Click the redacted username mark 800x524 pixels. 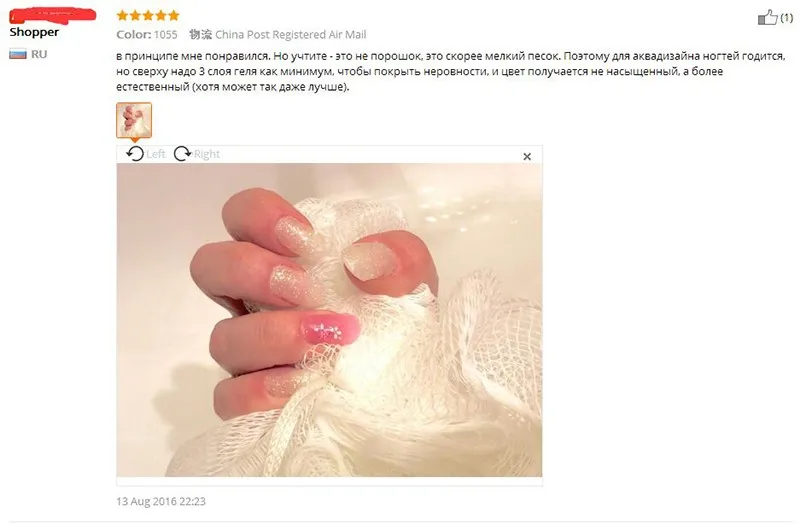click(x=53, y=15)
